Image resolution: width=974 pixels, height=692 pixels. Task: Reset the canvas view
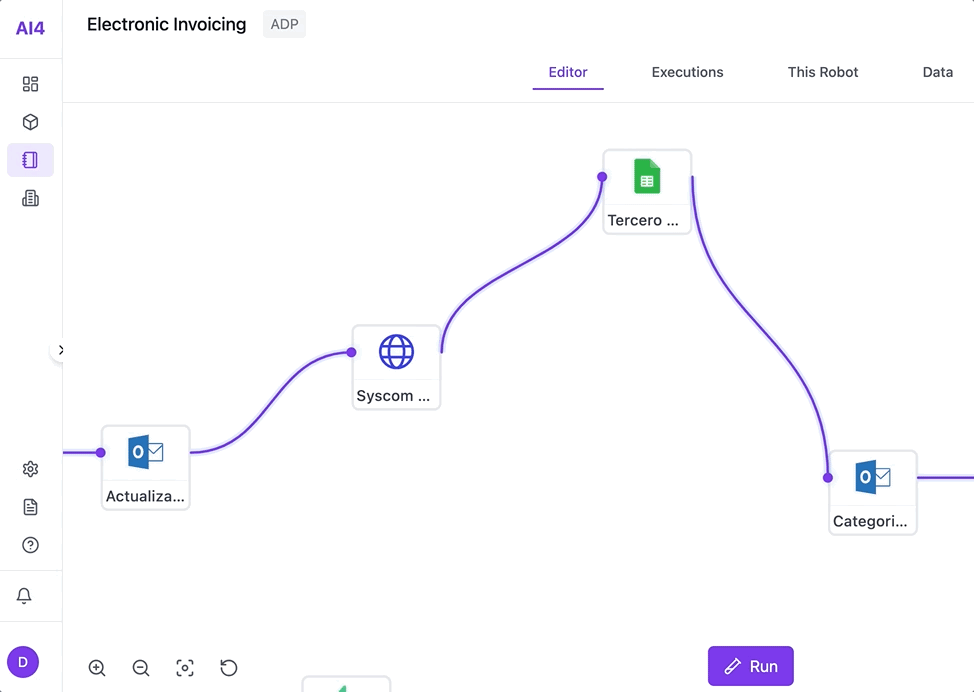click(229, 668)
